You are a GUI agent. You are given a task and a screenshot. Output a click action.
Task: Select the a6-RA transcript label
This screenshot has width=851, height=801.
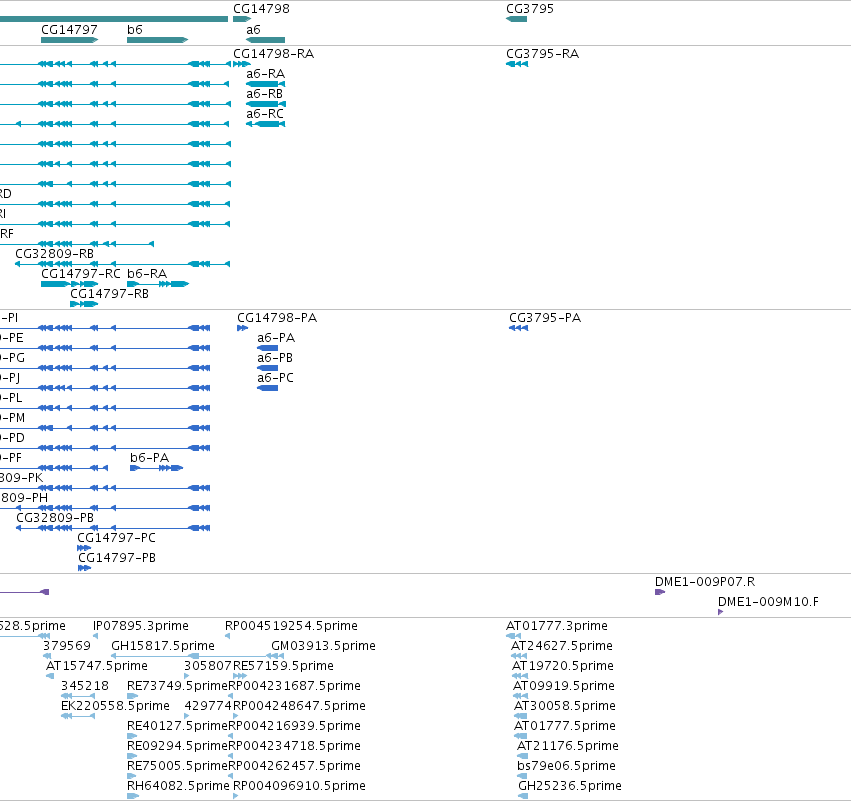(265, 74)
